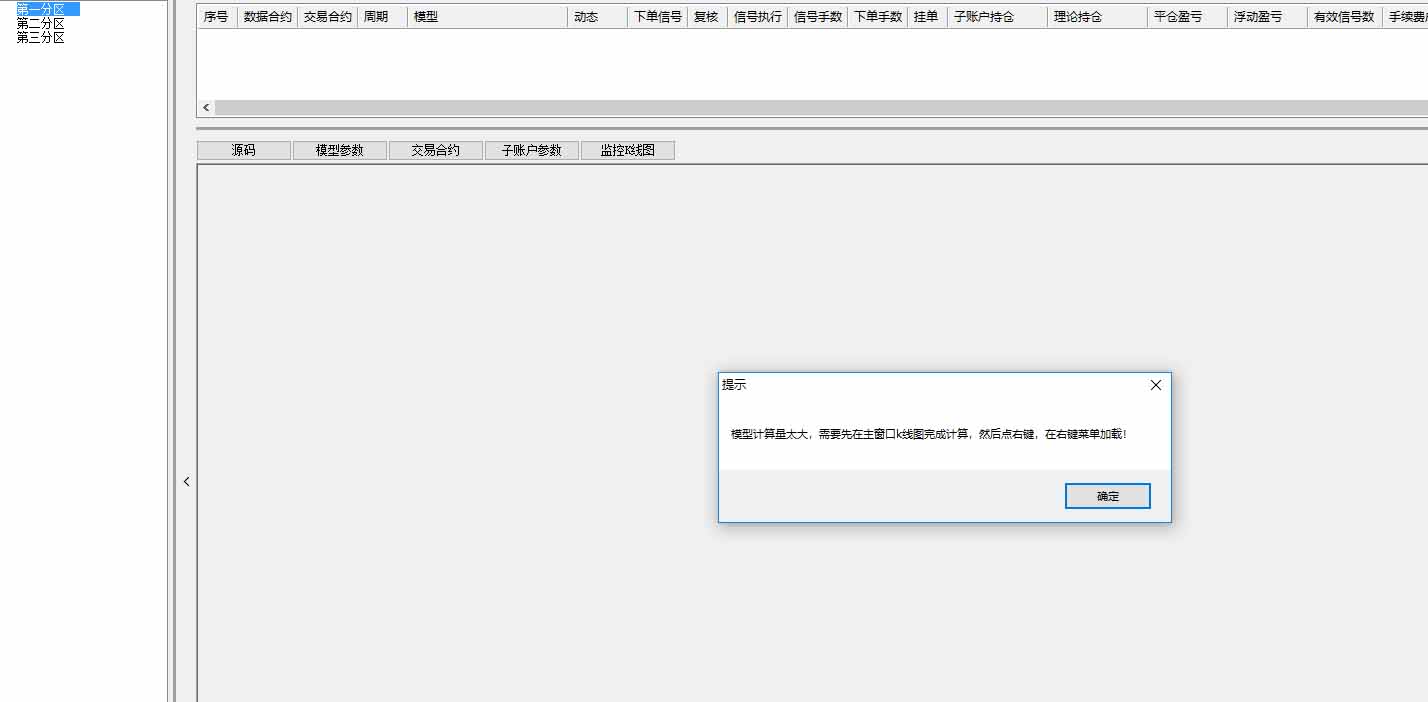Screen dimensions: 1428x702
Task: Close the 提示 dialog with the X
Action: pos(1155,385)
